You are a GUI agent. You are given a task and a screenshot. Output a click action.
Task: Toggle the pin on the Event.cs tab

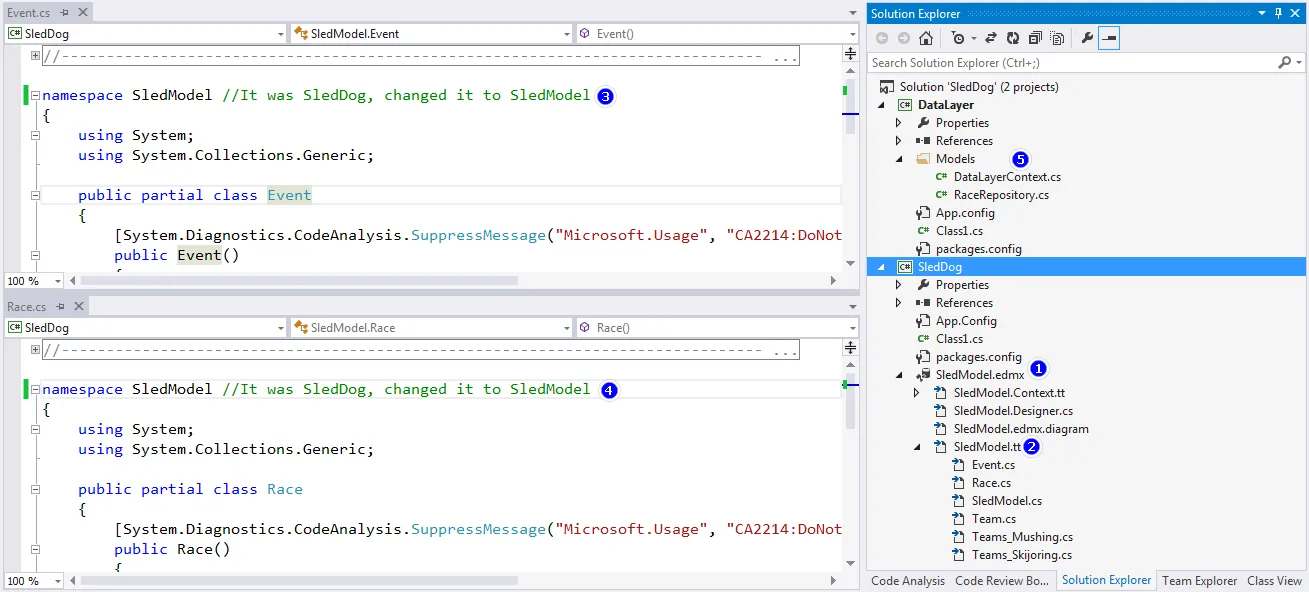tap(62, 13)
